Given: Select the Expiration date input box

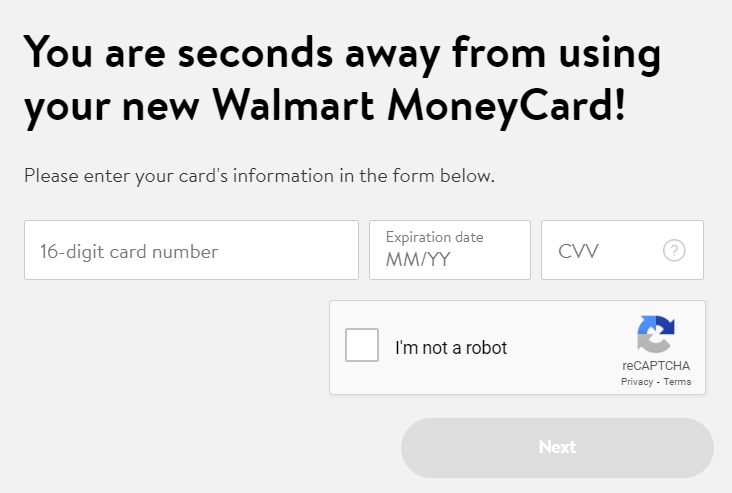Looking at the screenshot, I should (450, 250).
